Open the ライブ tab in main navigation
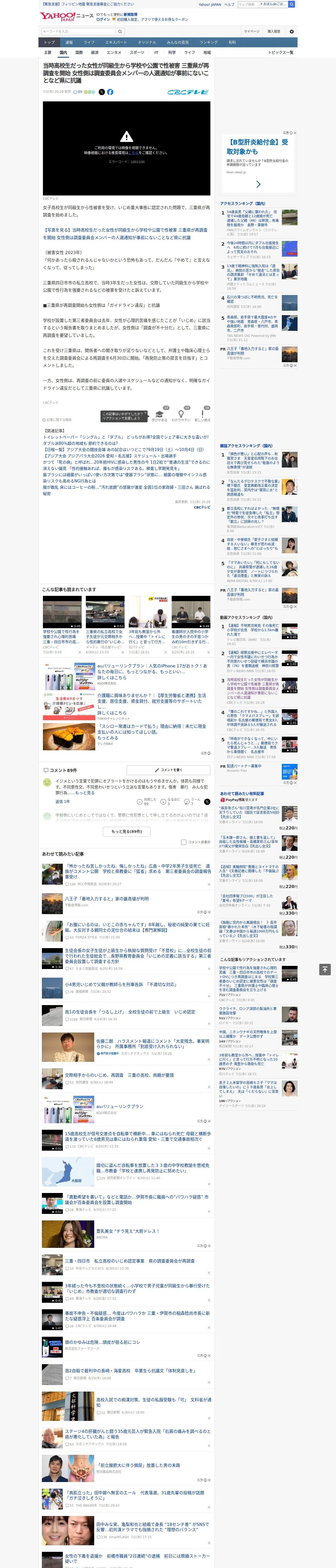 89,42
